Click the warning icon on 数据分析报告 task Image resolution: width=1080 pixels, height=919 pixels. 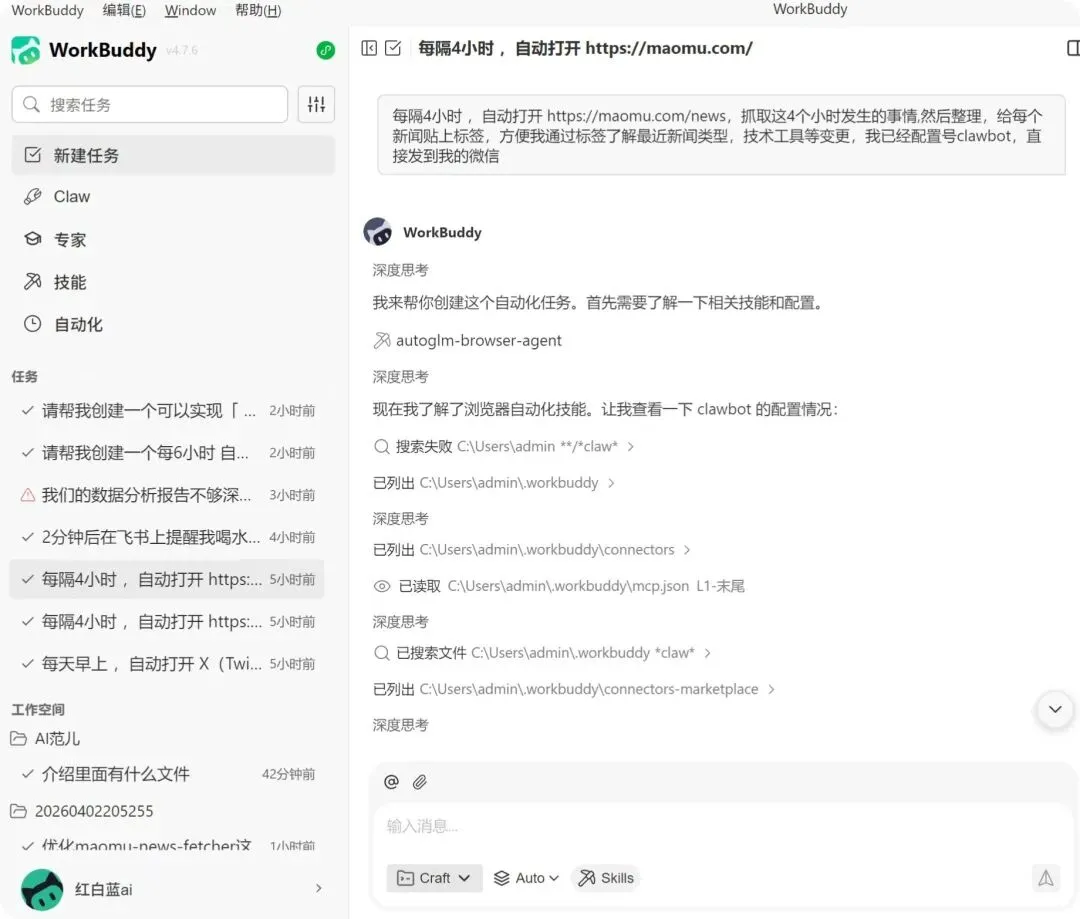(x=28, y=495)
